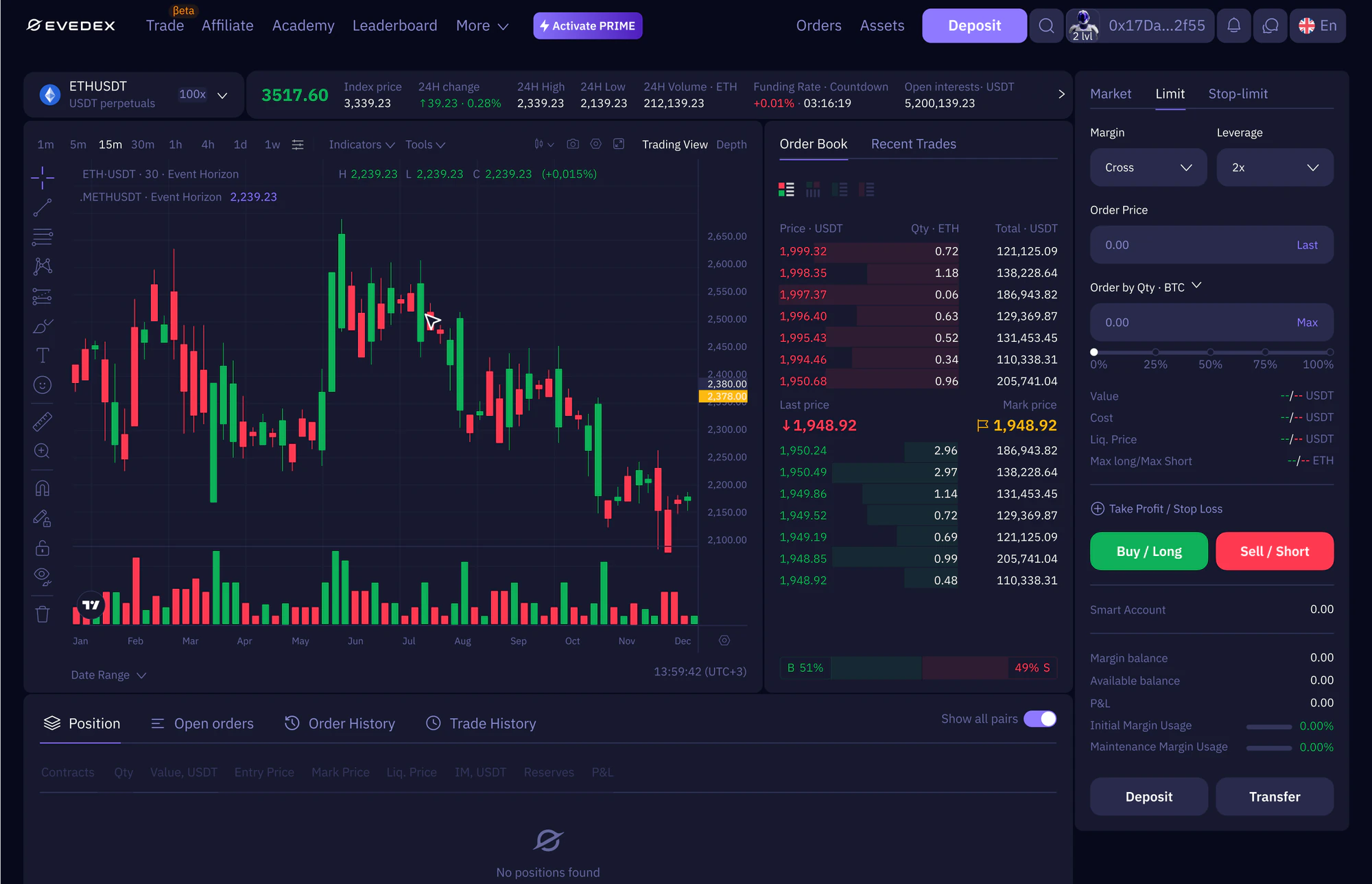Image resolution: width=1372 pixels, height=884 pixels.
Task: Open the notifications bell
Action: click(x=1233, y=26)
